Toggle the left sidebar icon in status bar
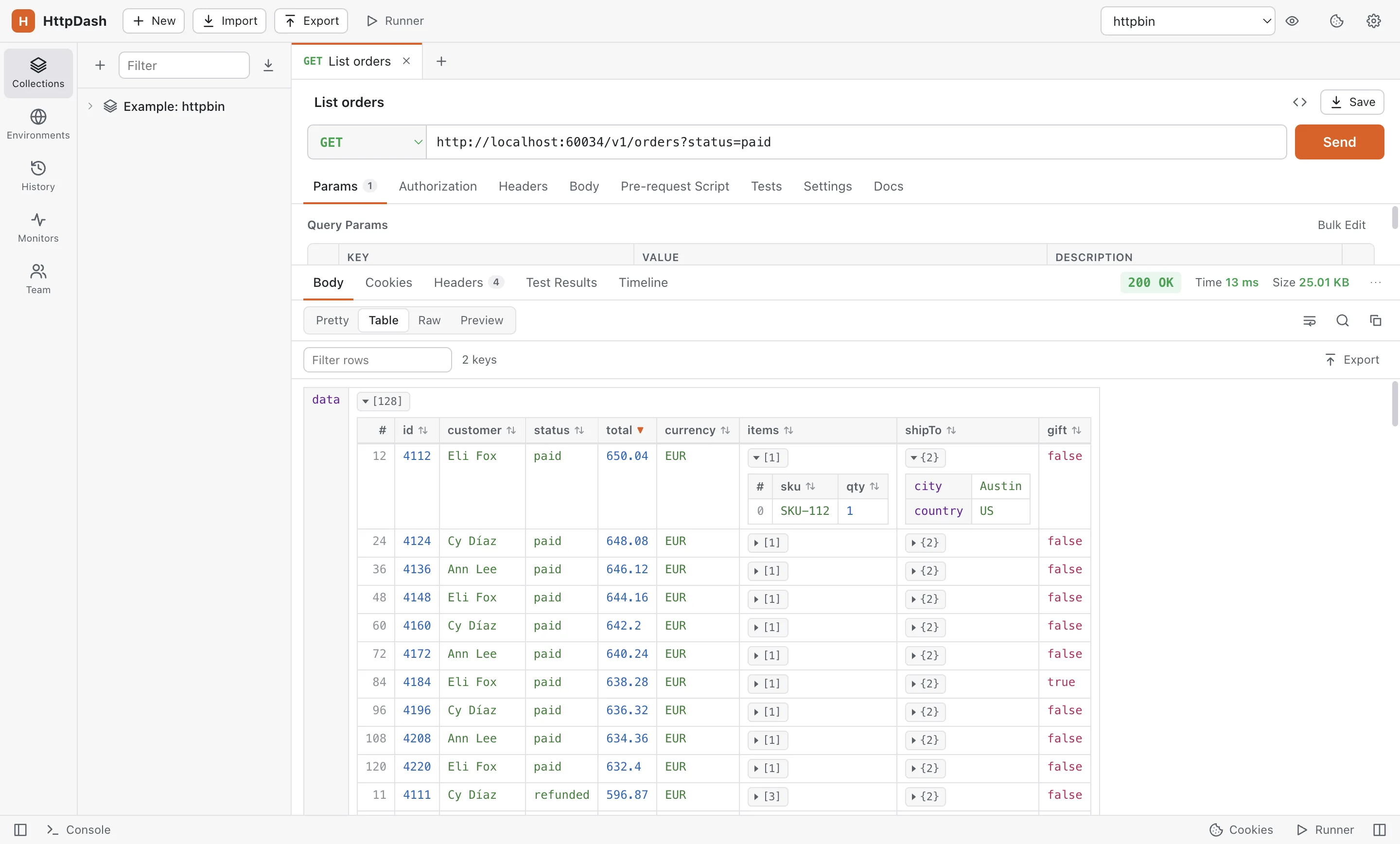The height and width of the screenshot is (844, 1400). 20,830
